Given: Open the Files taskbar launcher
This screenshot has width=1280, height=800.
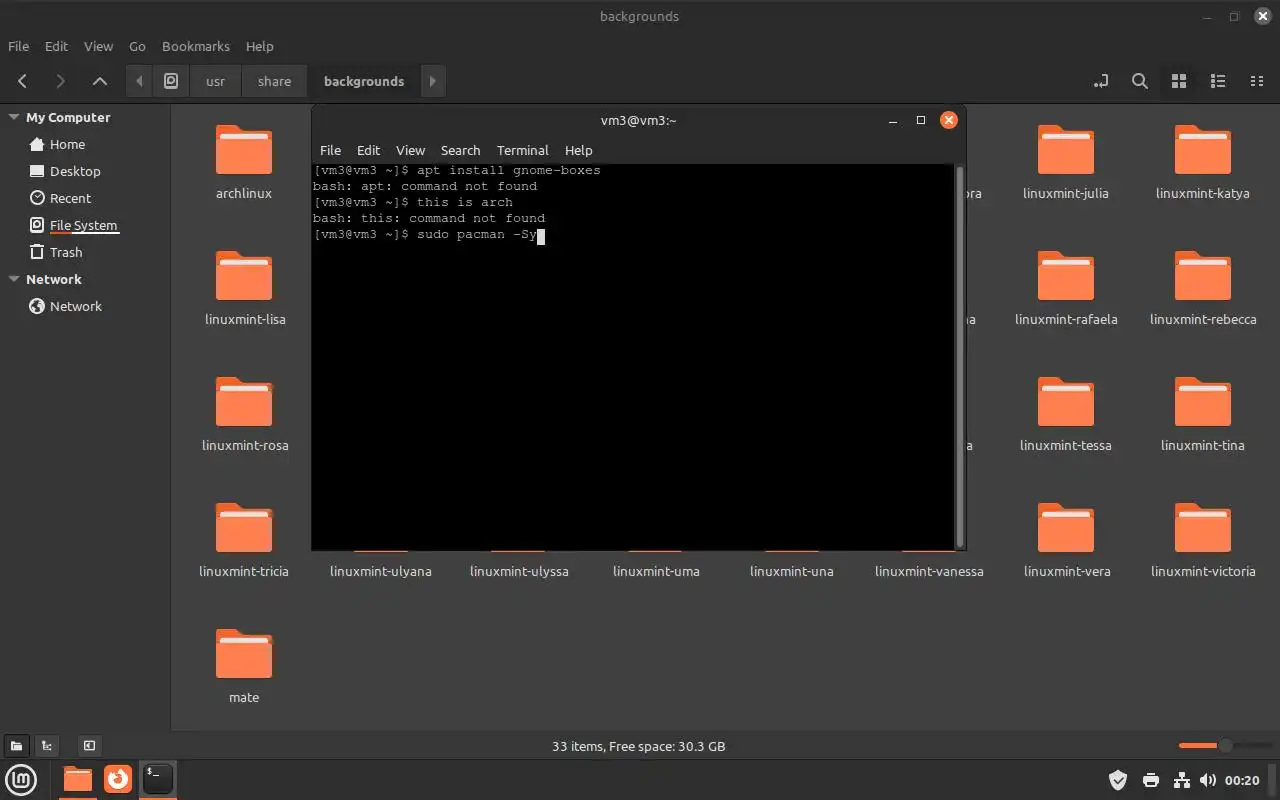Looking at the screenshot, I should click(77, 779).
